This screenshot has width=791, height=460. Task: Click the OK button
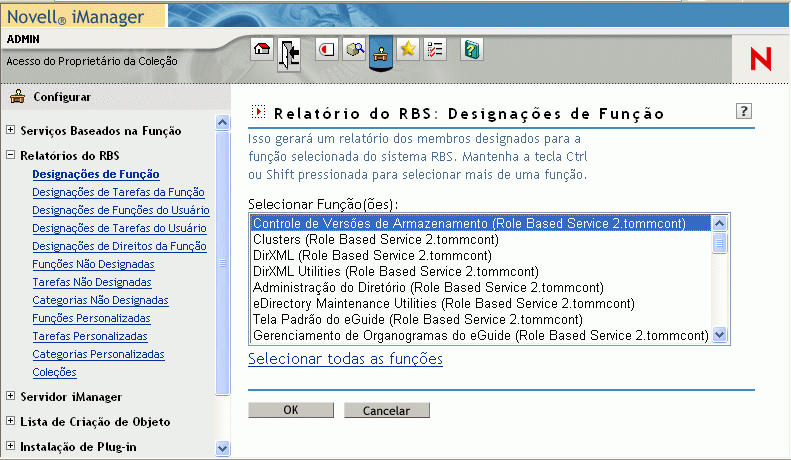pos(291,410)
